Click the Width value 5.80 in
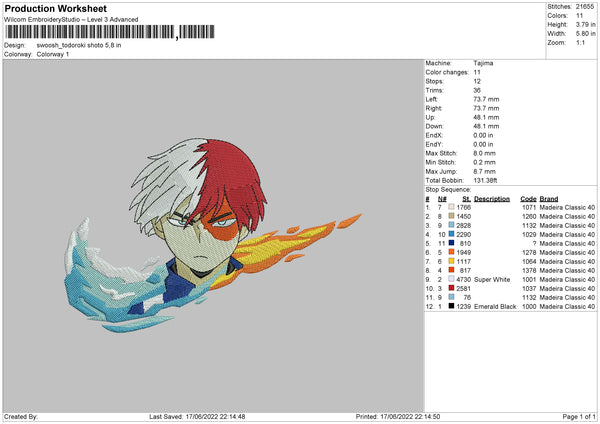The width and height of the screenshot is (600, 424). pyautogui.click(x=585, y=34)
